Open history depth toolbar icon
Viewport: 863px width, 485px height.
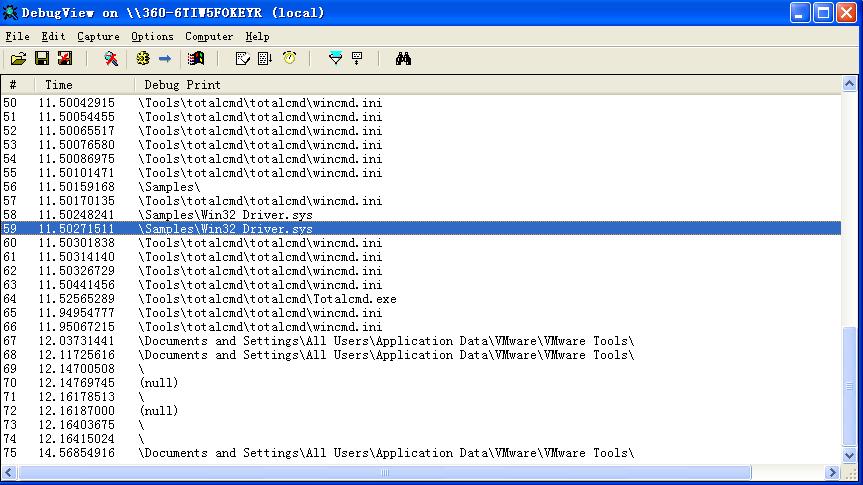(358, 58)
